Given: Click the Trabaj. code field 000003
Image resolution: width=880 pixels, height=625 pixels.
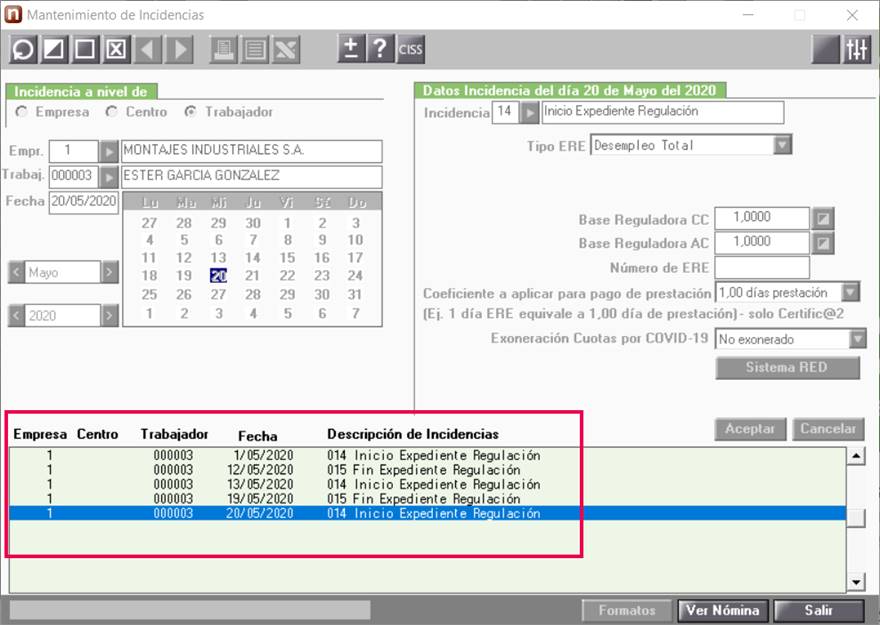Looking at the screenshot, I should tap(74, 176).
